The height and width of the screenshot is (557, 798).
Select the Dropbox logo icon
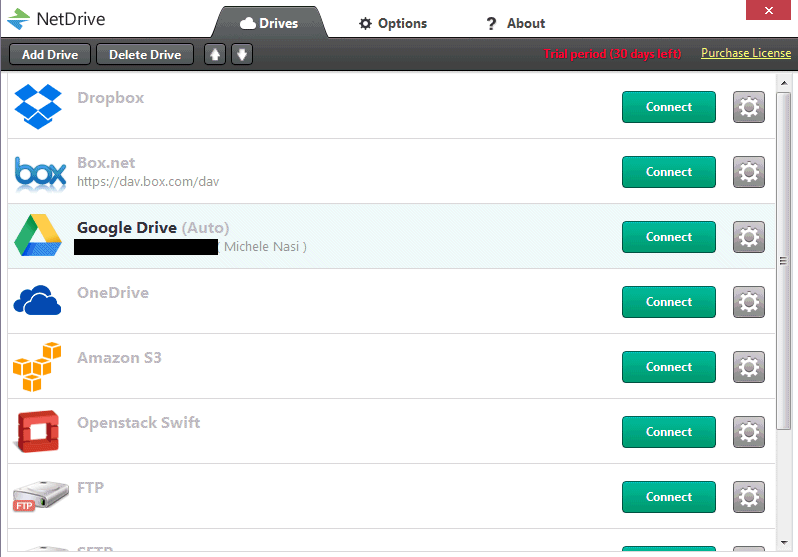[38, 106]
